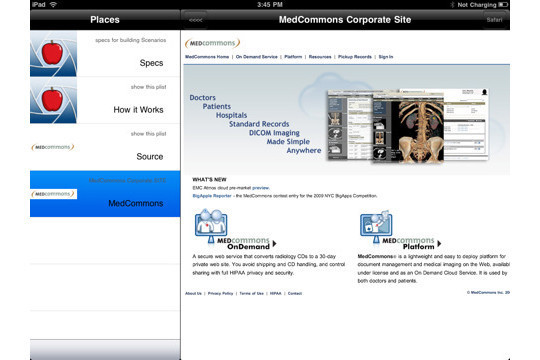Screen dimensions: 540x360
Task: Tap the red apple icon beside Specs
Action: [53, 53]
